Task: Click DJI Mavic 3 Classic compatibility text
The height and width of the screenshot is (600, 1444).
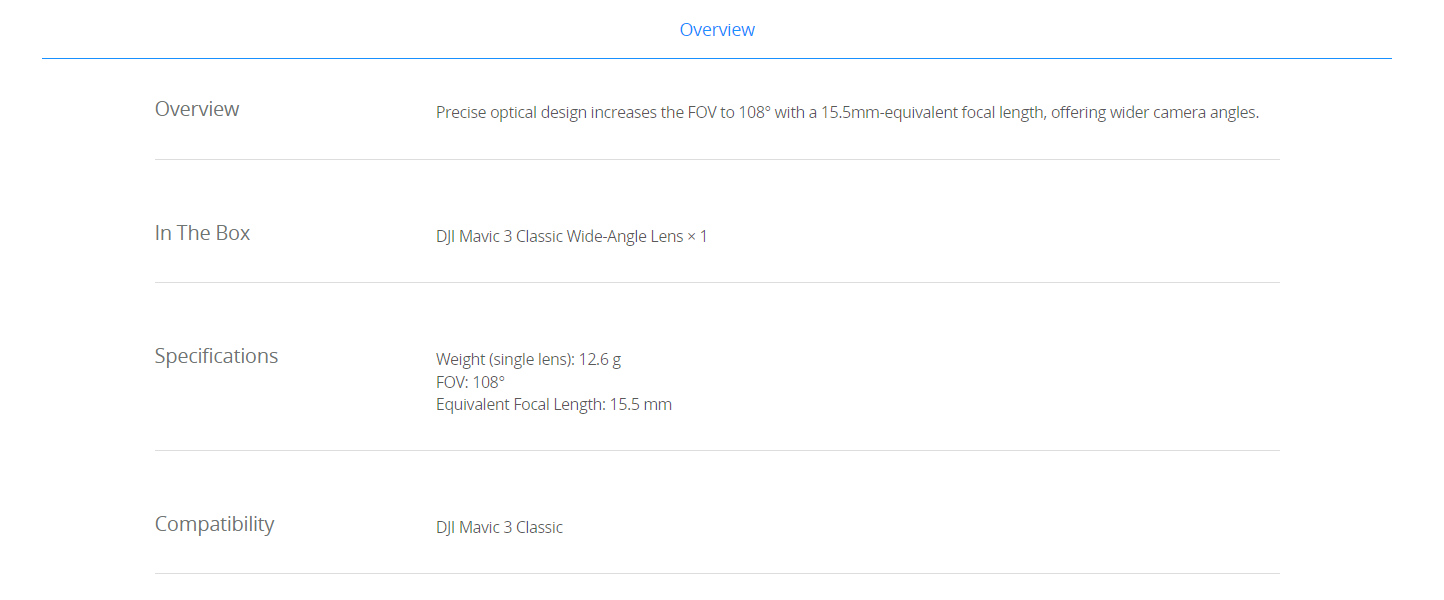Action: (x=499, y=527)
